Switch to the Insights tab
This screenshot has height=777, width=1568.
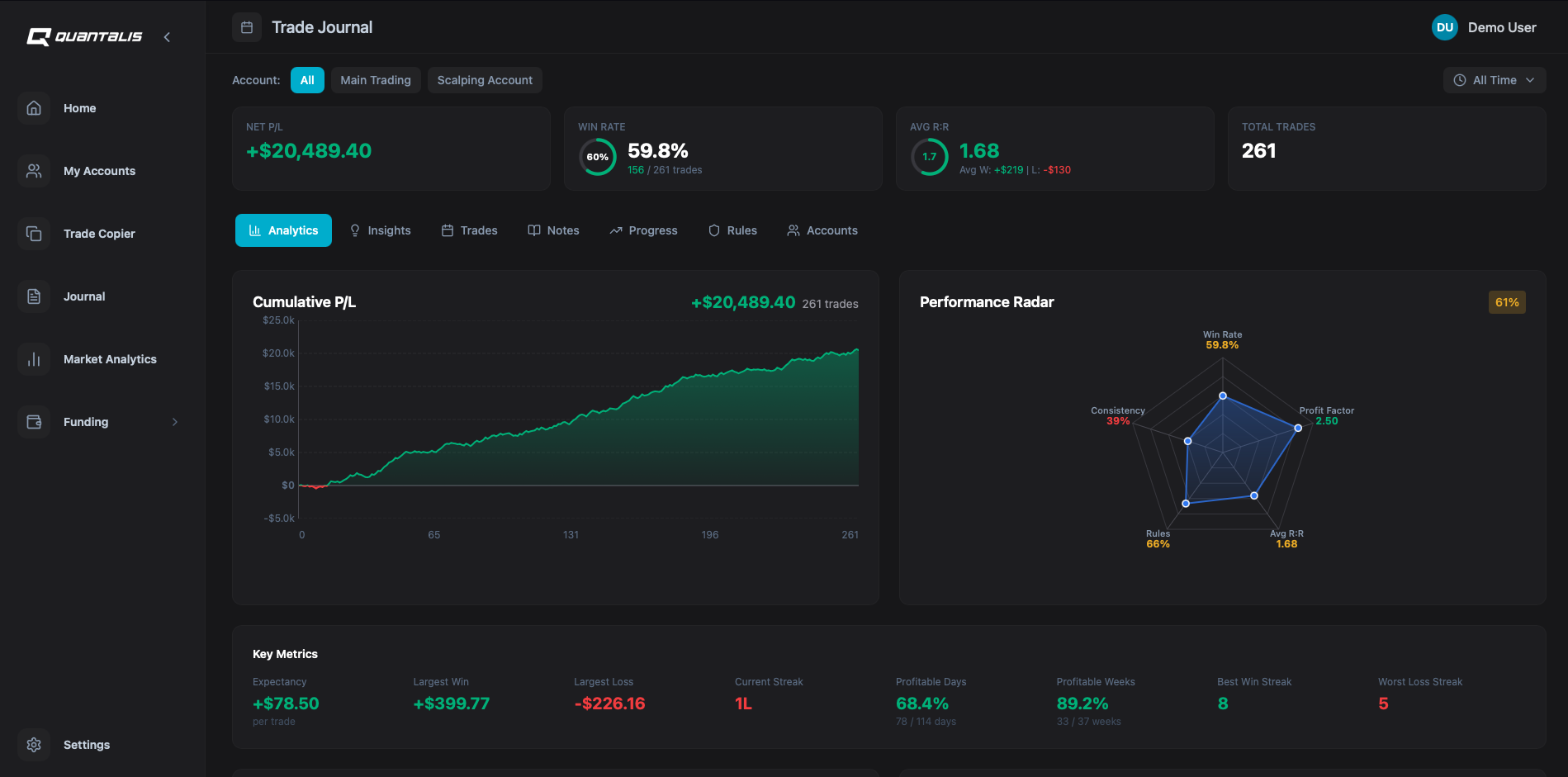[x=380, y=230]
